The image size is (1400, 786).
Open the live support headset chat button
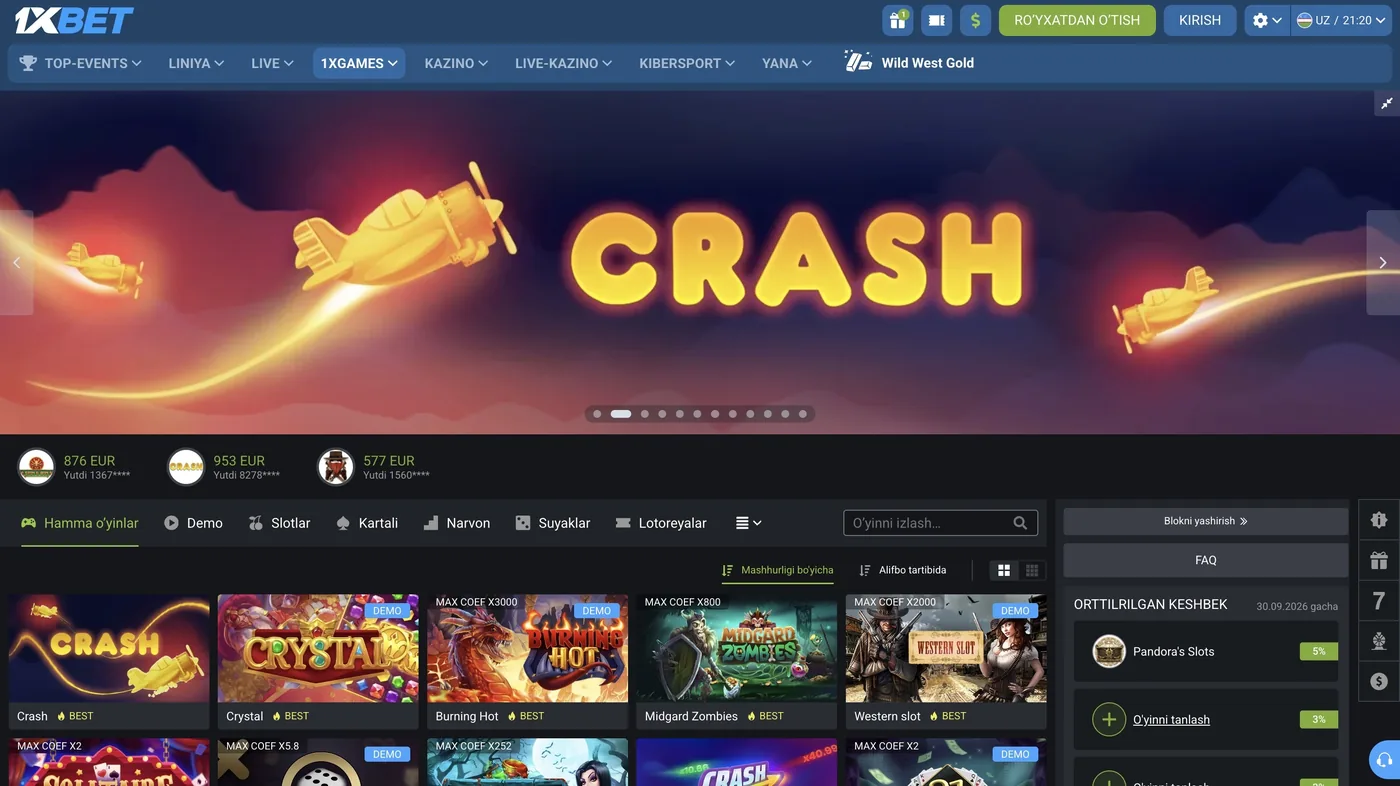tap(1384, 759)
